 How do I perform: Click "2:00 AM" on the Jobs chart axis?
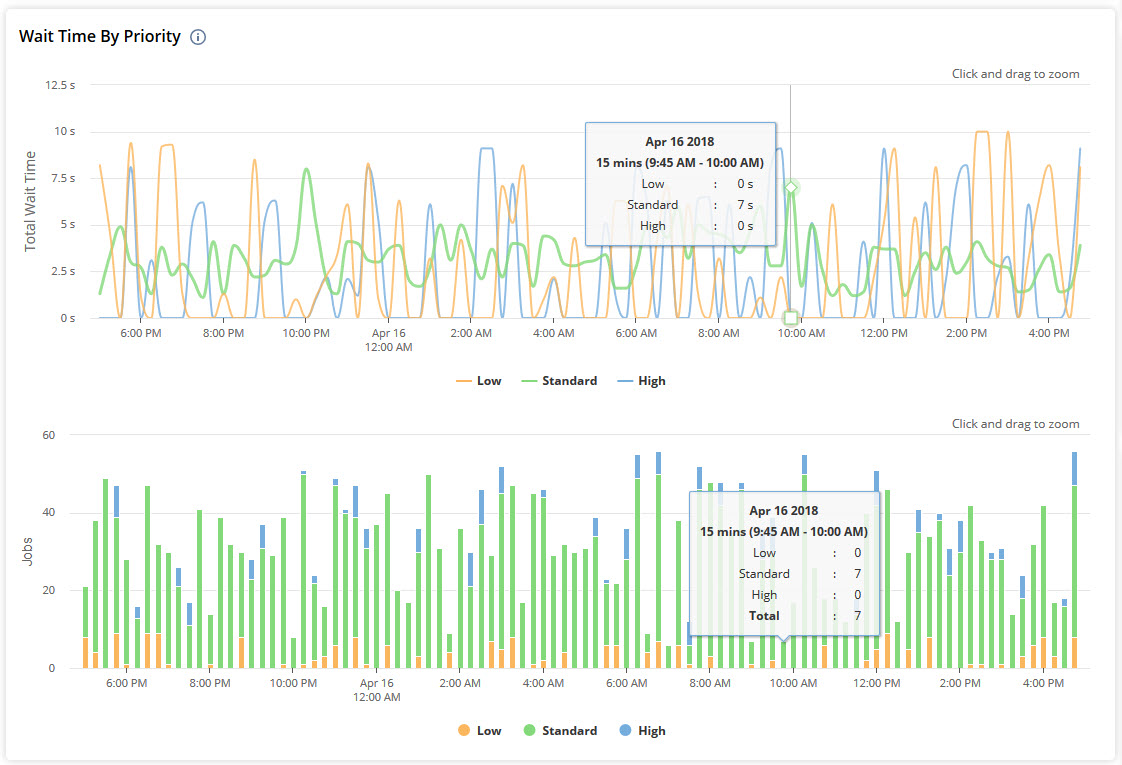pyautogui.click(x=460, y=683)
